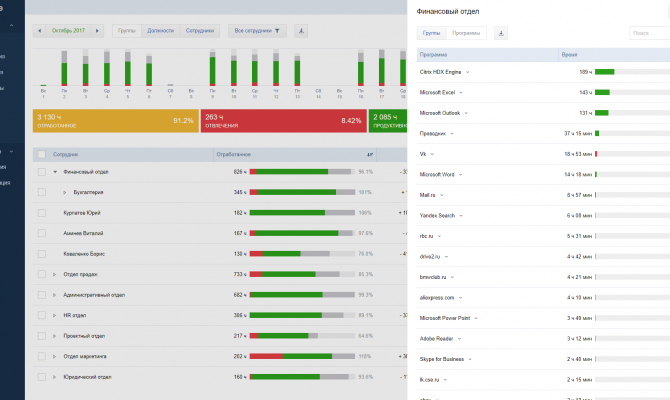670x400 pixels.
Task: Expand the Юридический отдел group
Action: click(x=54, y=377)
